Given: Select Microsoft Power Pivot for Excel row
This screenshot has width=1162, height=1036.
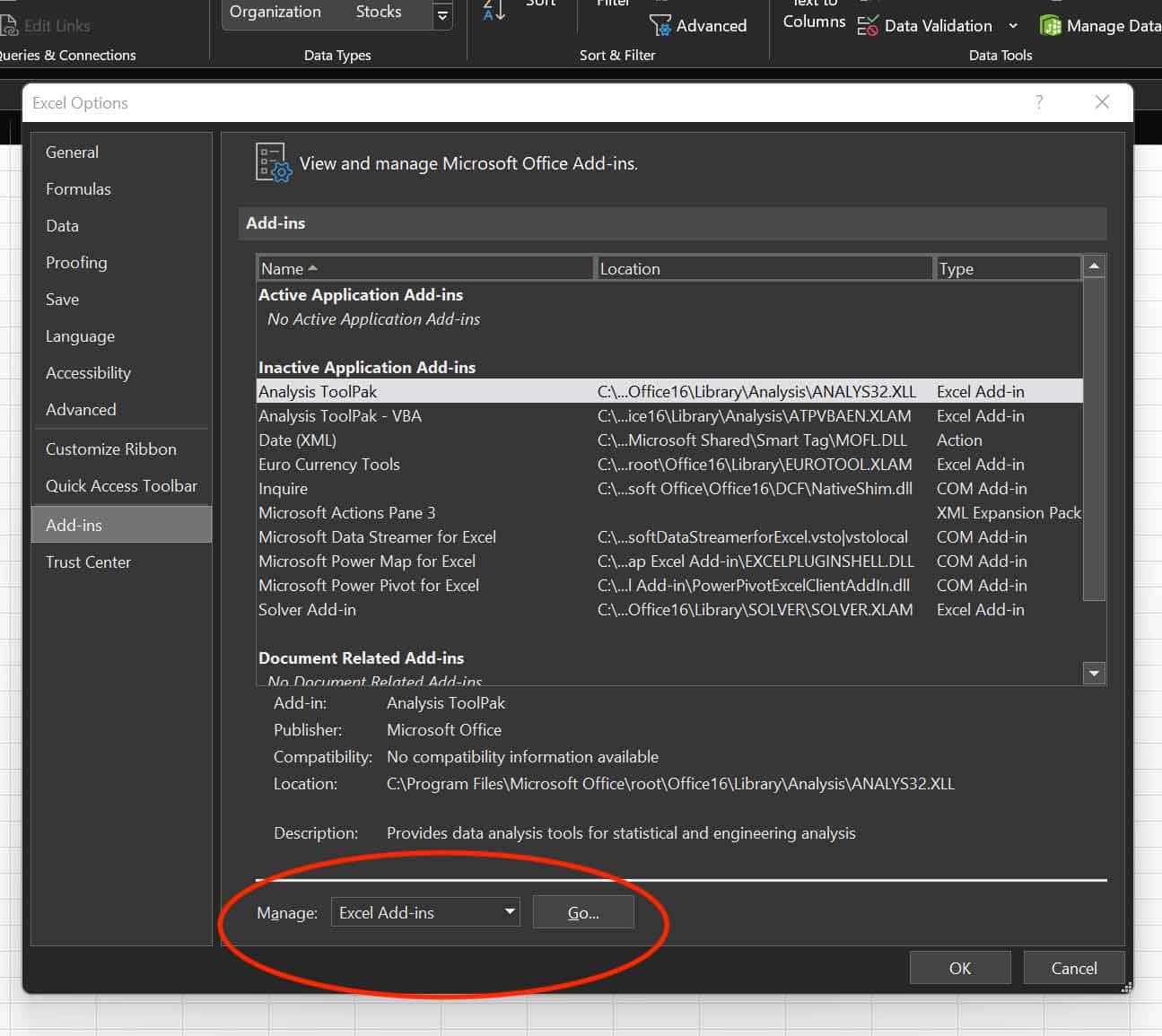Looking at the screenshot, I should tap(369, 586).
